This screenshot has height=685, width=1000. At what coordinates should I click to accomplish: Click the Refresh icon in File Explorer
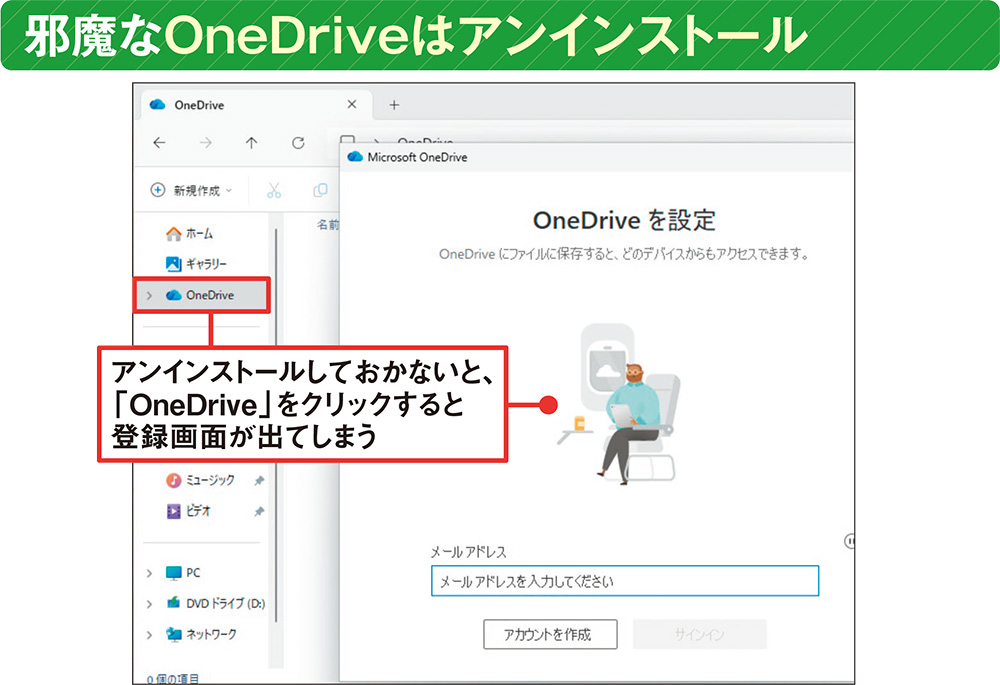click(x=298, y=143)
